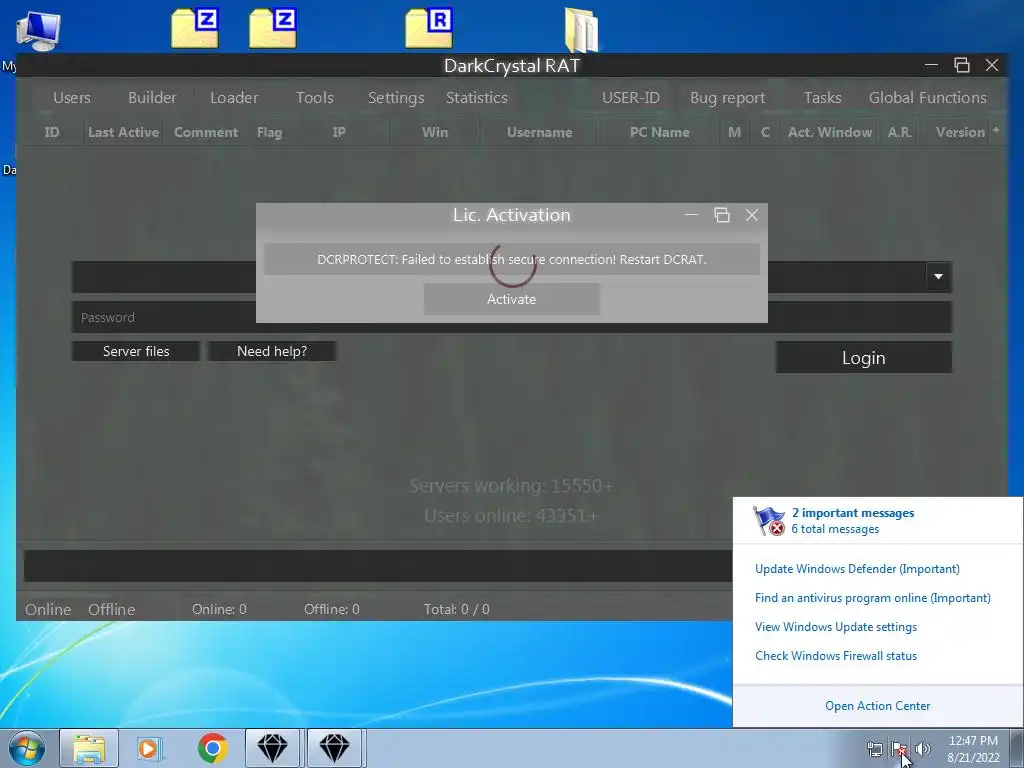
Task: Select the My Computer desktop icon
Action: point(38,31)
